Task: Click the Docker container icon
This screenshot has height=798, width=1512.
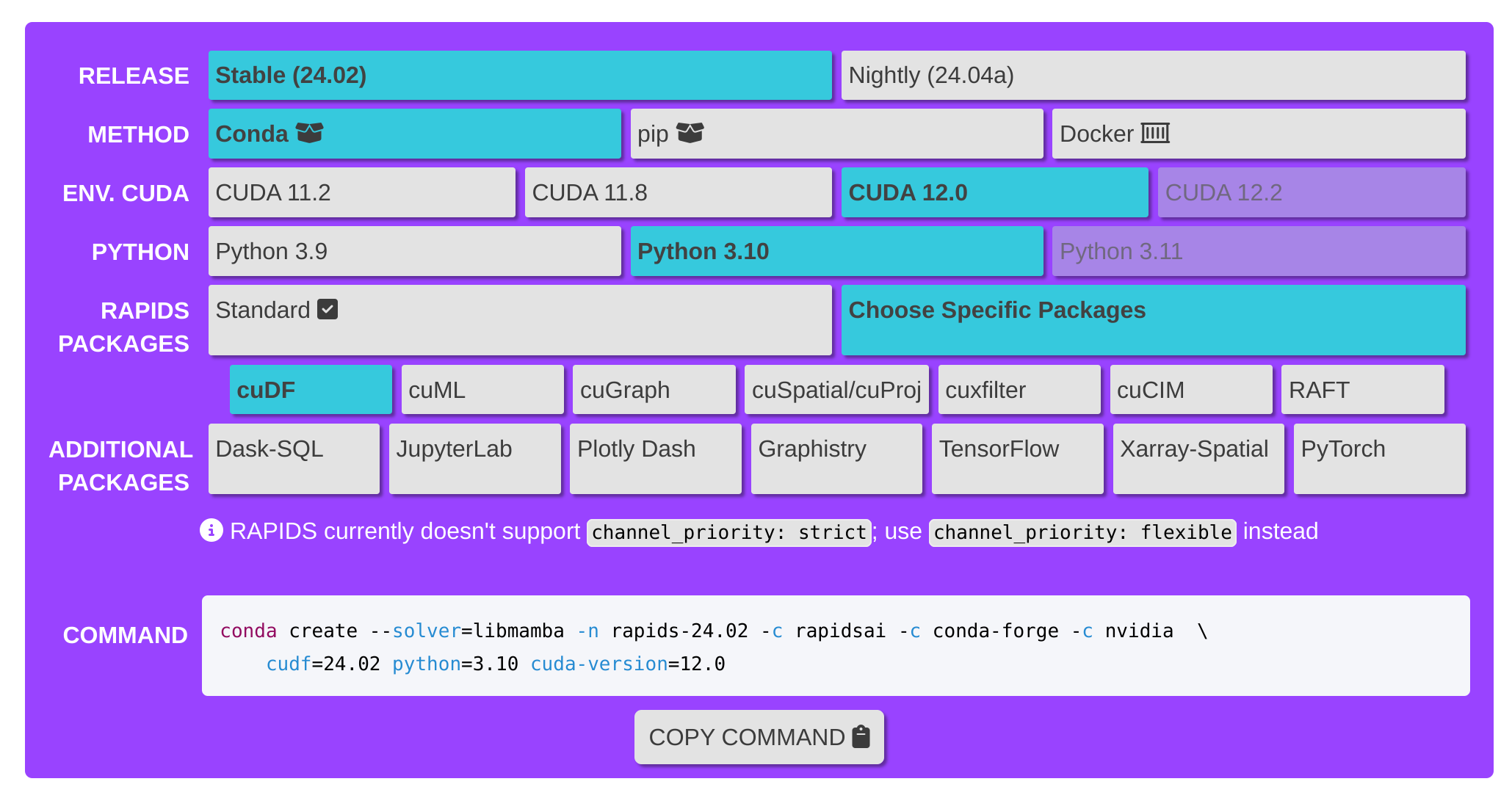Action: coord(1155,133)
